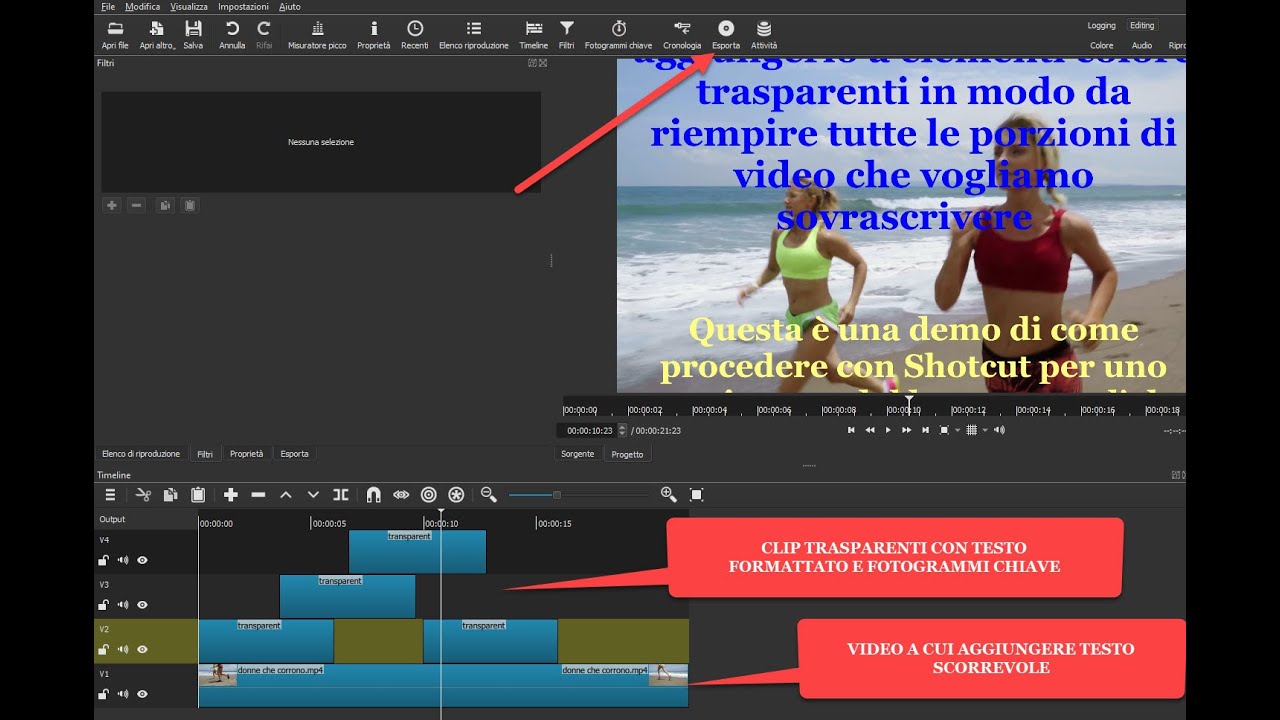
Task: Switch to Elenco di riproduzione tab
Action: point(141,454)
